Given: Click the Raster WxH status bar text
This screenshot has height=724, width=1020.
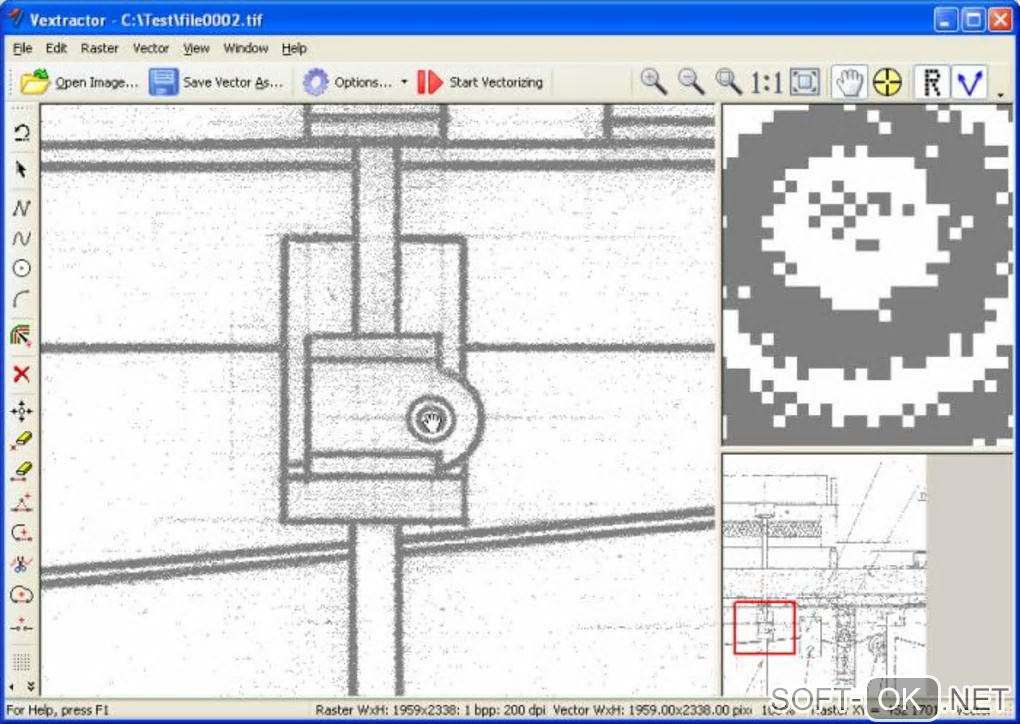Looking at the screenshot, I should tap(430, 710).
